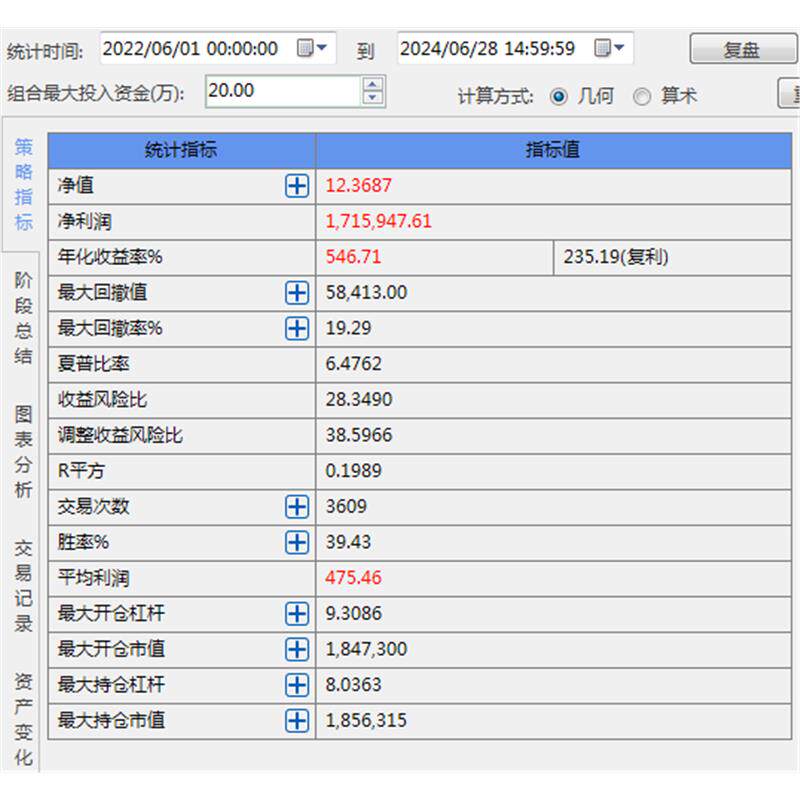Select the average profit 475.46 cell

[x=554, y=578]
